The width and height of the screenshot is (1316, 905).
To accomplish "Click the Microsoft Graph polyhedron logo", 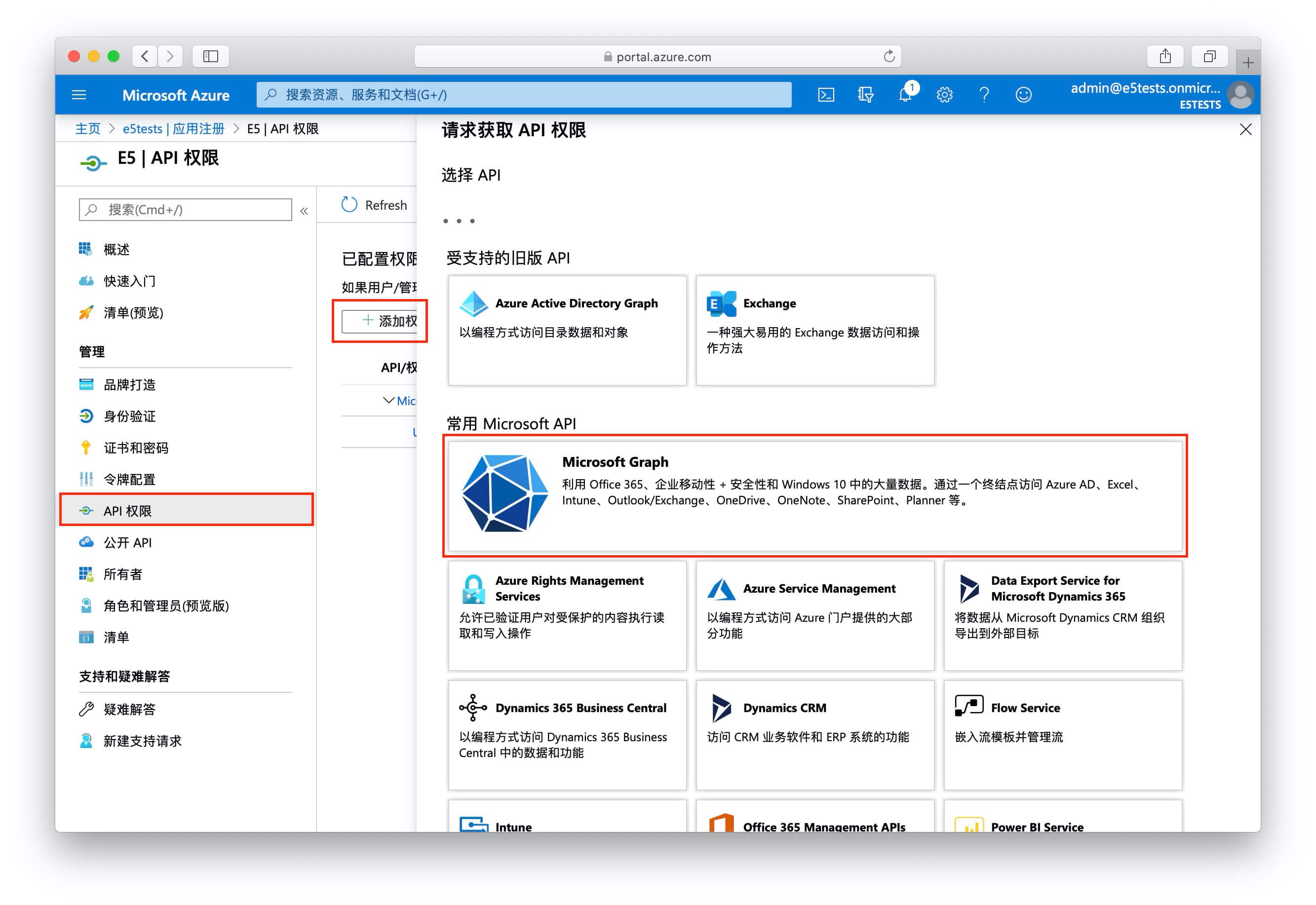I will [505, 493].
